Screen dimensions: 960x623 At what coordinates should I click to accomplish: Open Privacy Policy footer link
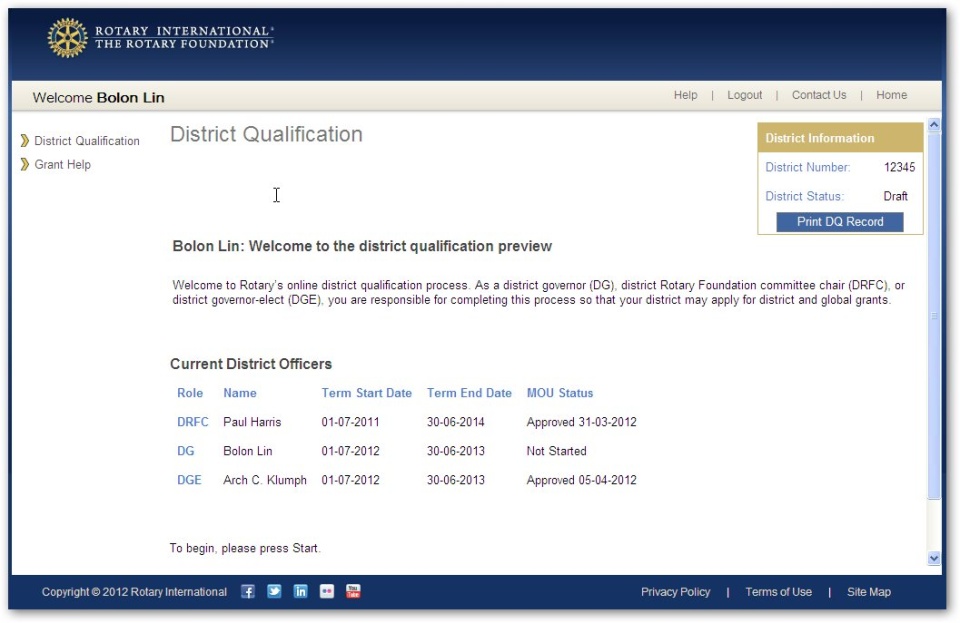pyautogui.click(x=675, y=592)
